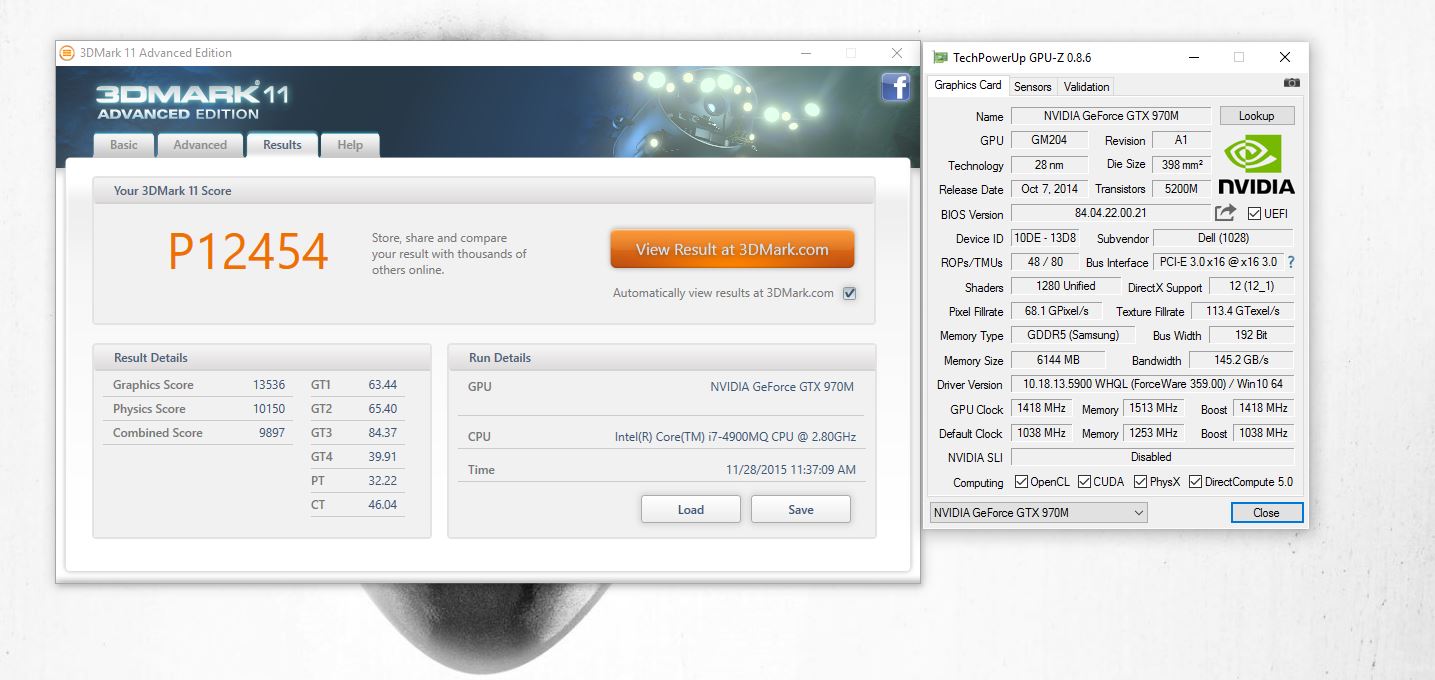
Task: Toggle the DirectCompute 5.0 checkbox
Action: pos(1196,482)
